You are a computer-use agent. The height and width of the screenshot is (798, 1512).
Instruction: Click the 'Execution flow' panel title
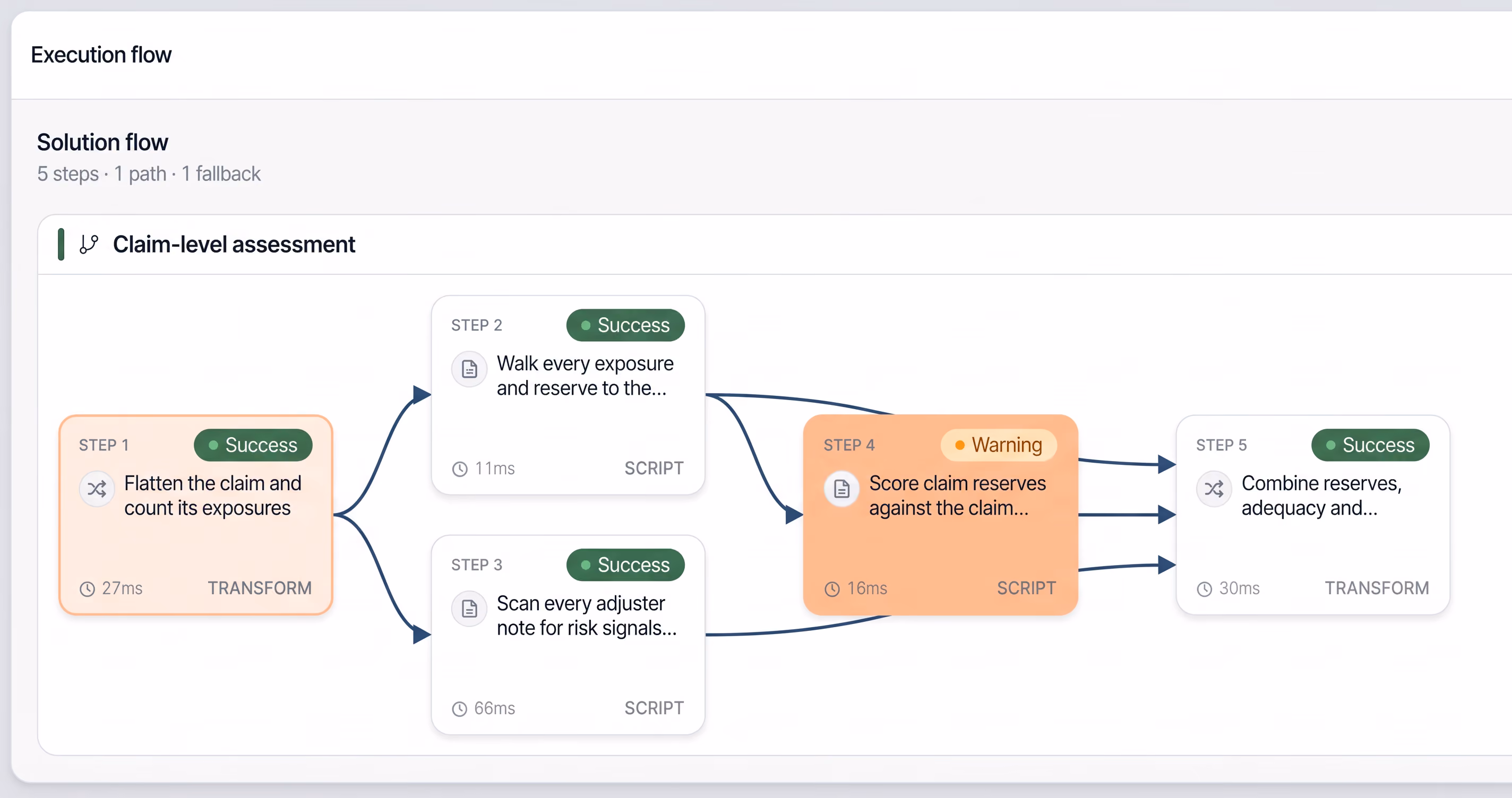101,55
